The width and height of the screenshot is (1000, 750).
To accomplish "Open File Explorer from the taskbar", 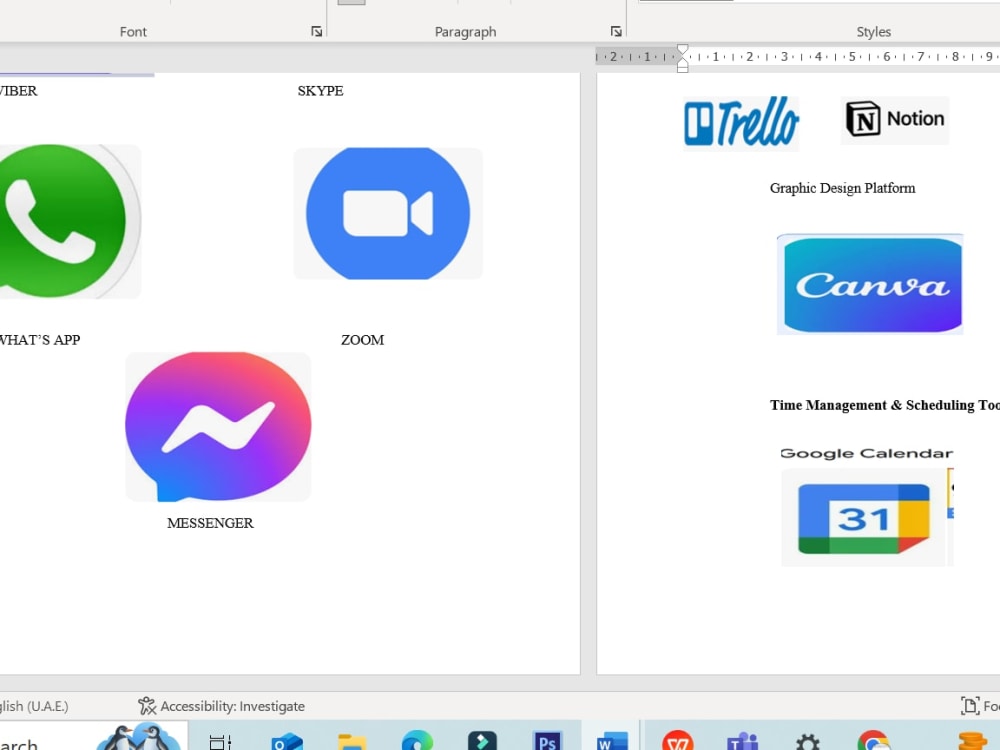I will click(352, 742).
